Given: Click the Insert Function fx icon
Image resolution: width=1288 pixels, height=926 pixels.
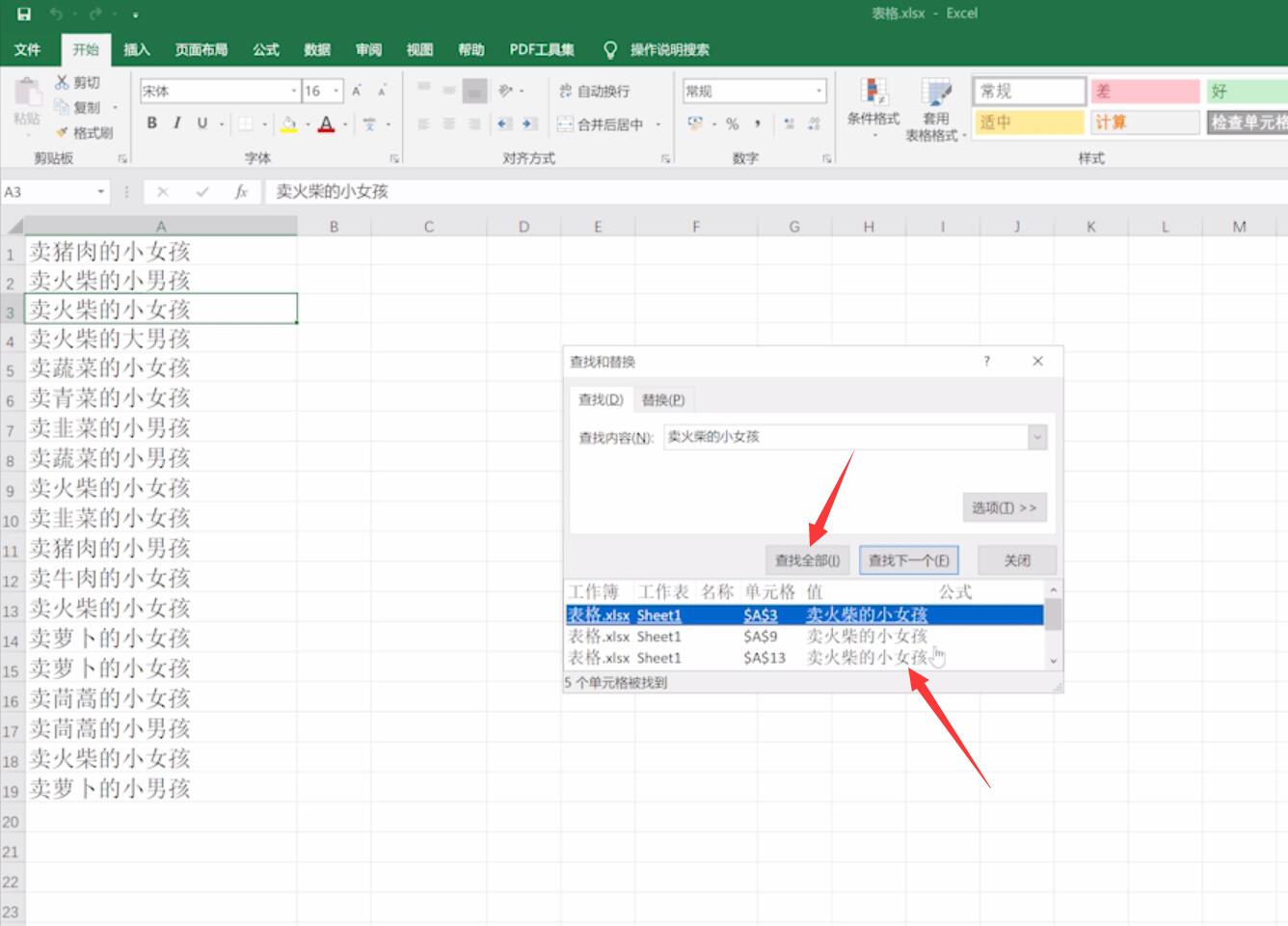Looking at the screenshot, I should 241,192.
